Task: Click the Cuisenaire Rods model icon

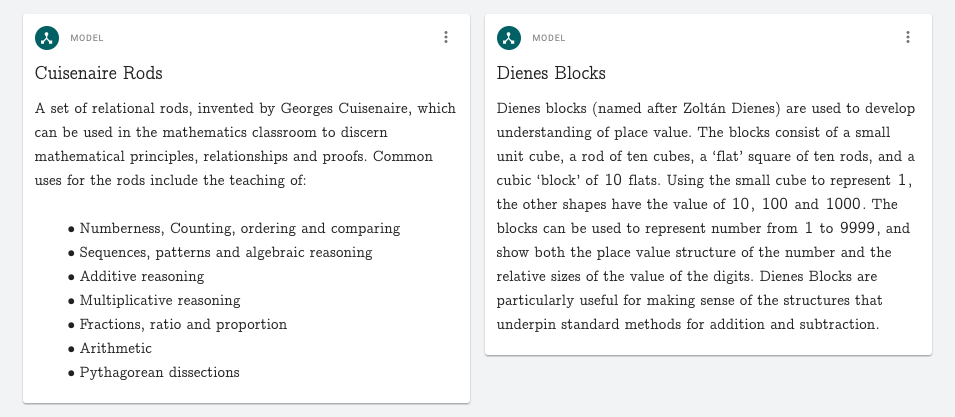Action: pyautogui.click(x=47, y=38)
